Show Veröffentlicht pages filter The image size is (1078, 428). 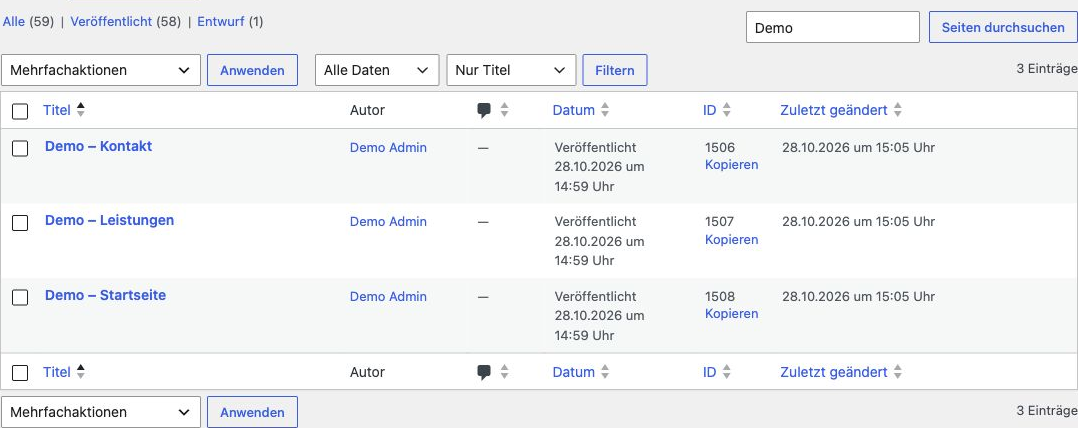111,21
